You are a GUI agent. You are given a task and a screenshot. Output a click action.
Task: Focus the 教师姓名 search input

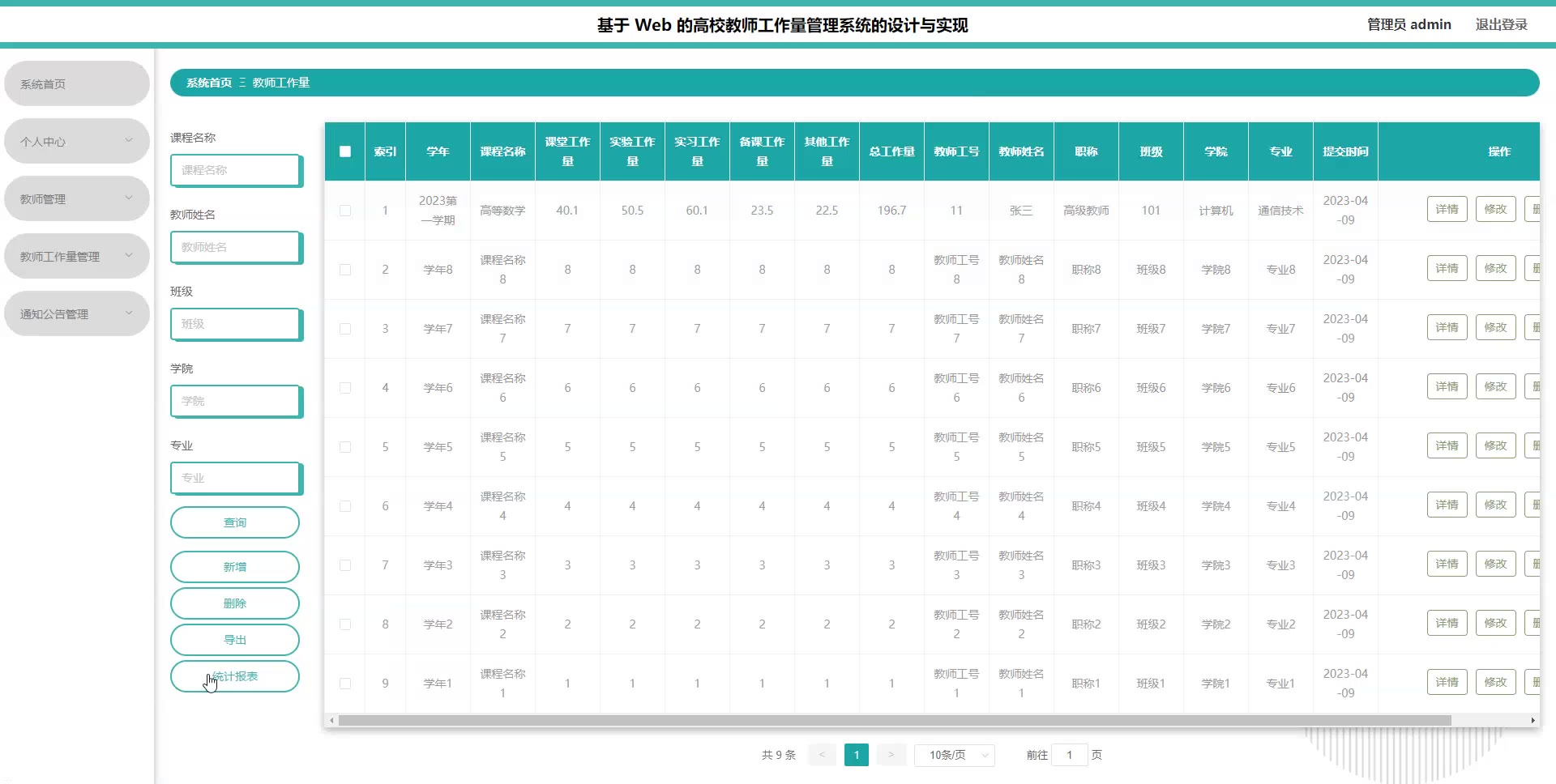click(237, 247)
